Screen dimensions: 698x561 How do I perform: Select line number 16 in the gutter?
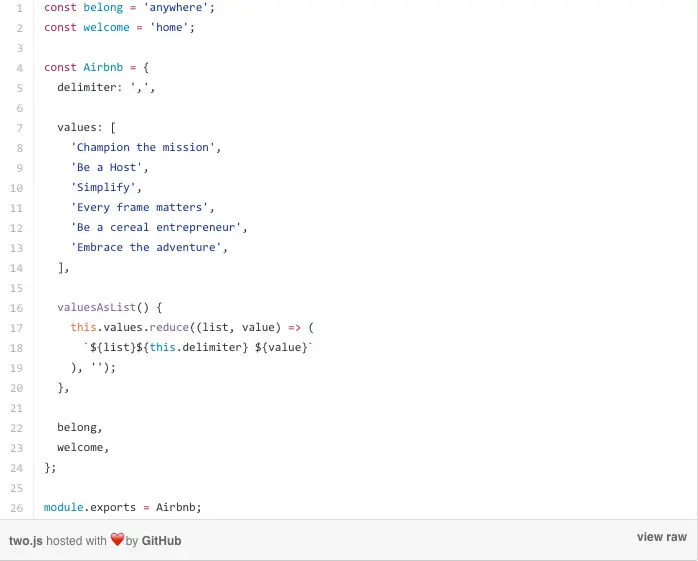click(16, 308)
